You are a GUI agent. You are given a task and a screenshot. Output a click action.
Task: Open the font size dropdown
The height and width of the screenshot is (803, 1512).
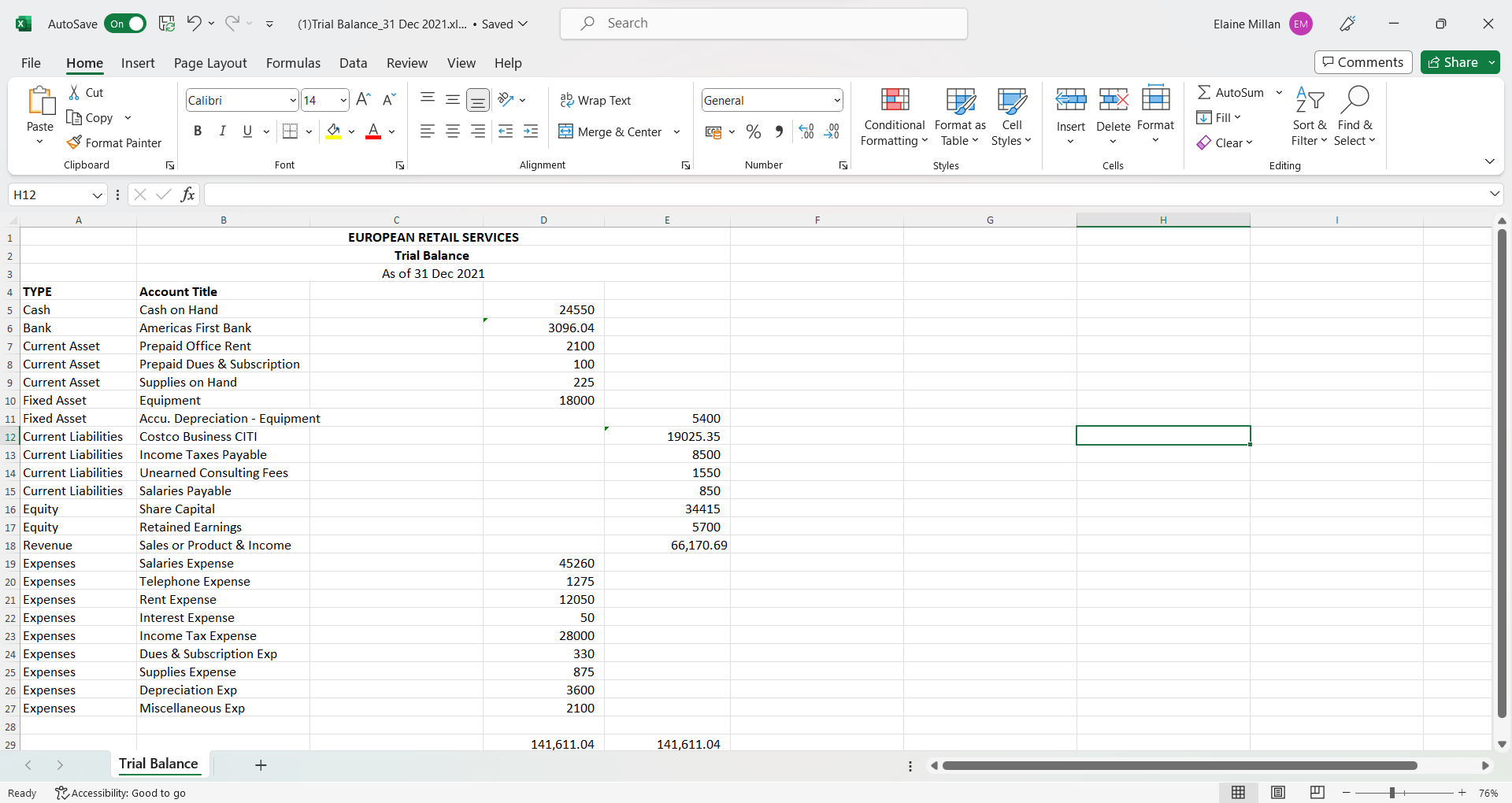pos(343,100)
